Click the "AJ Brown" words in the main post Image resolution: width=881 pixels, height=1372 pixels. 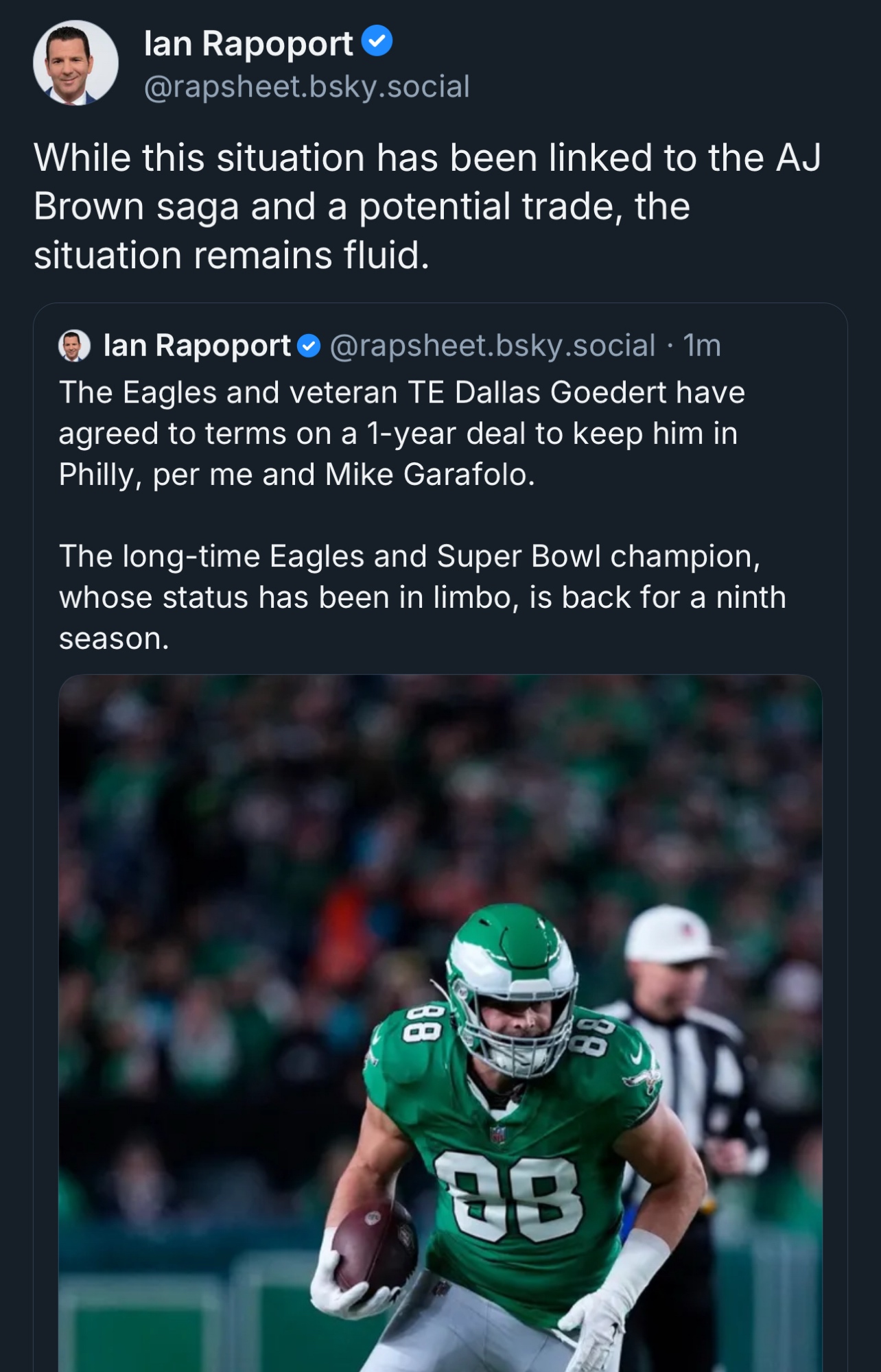tap(798, 158)
